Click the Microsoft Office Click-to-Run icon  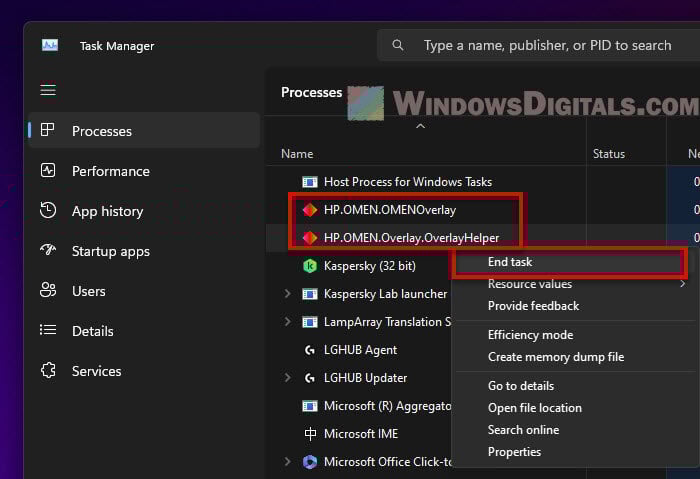pos(310,462)
